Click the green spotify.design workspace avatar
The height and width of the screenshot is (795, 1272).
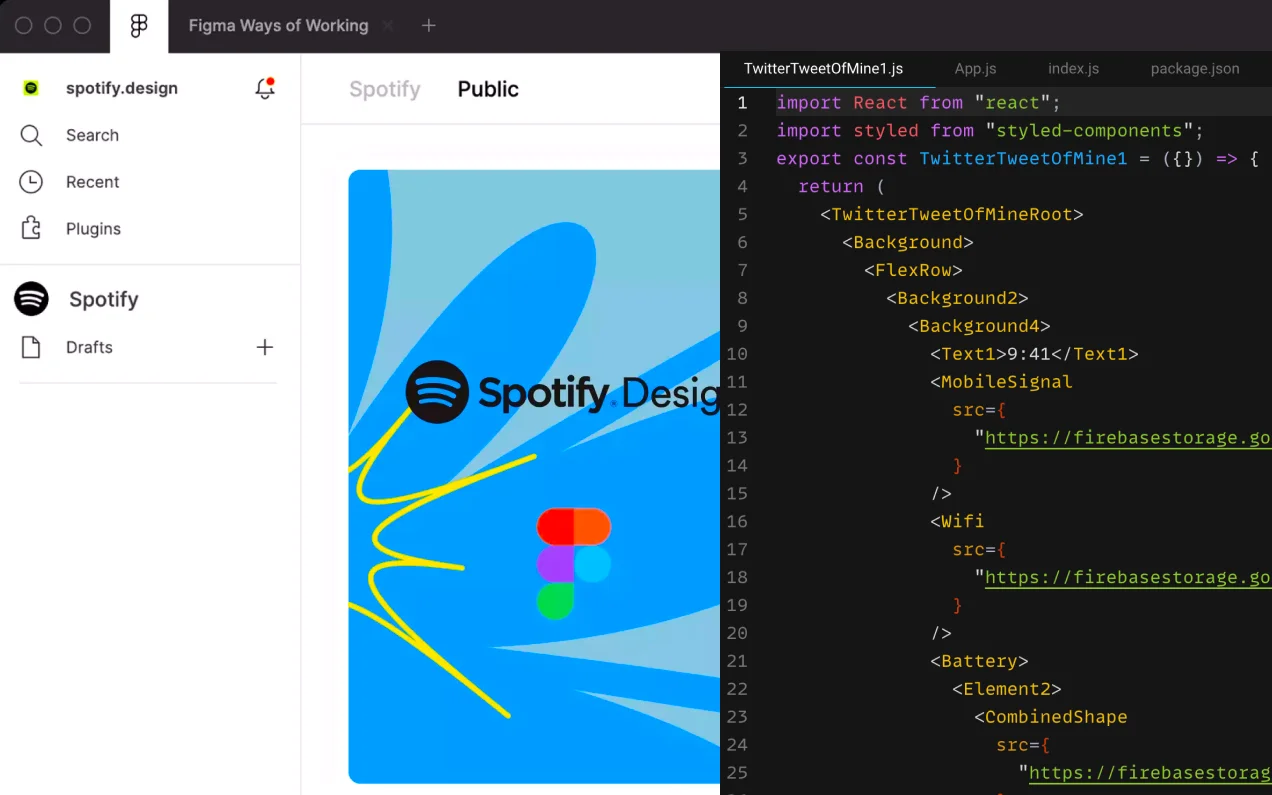(31, 88)
